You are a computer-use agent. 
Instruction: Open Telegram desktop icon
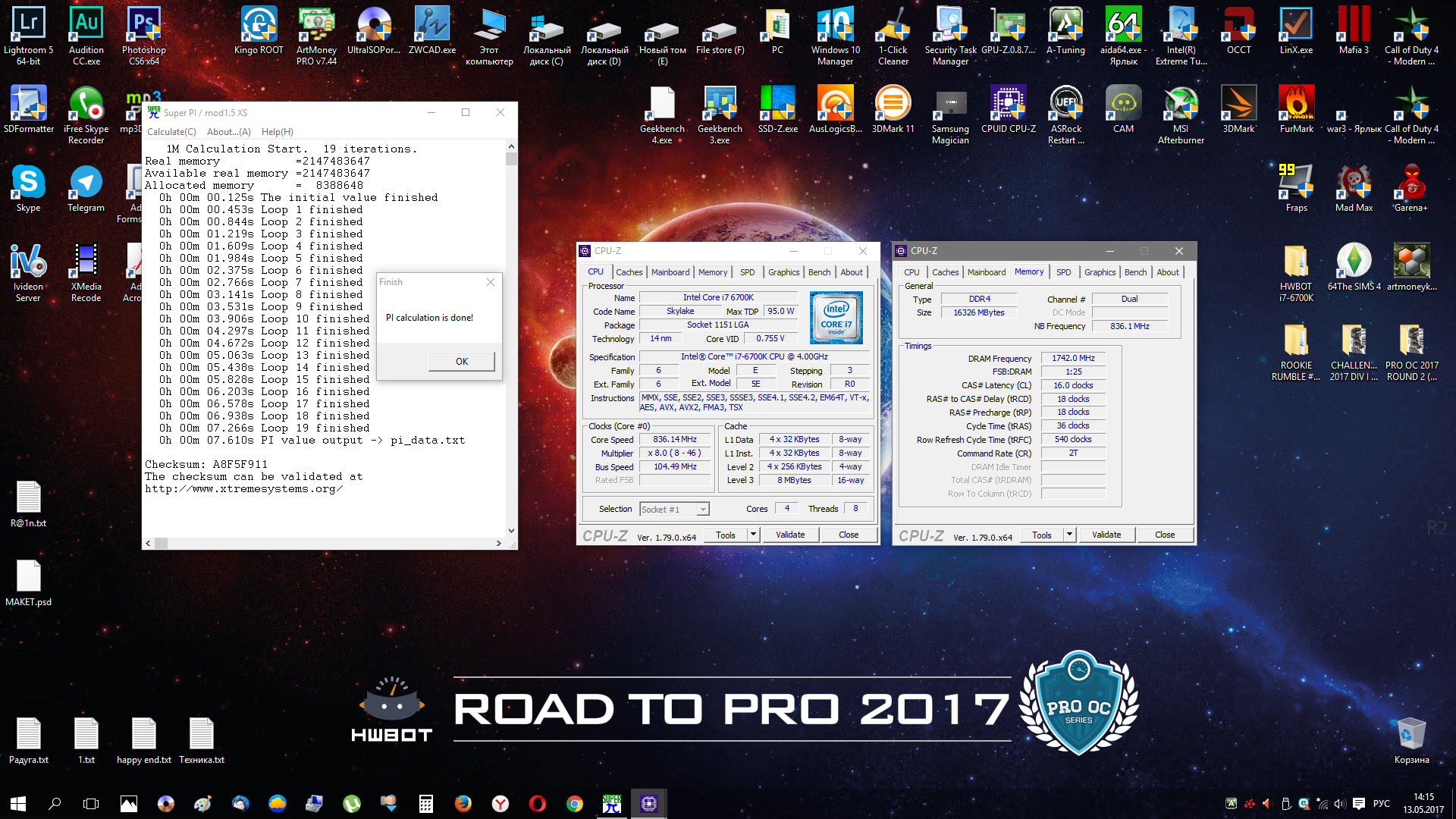click(x=86, y=188)
